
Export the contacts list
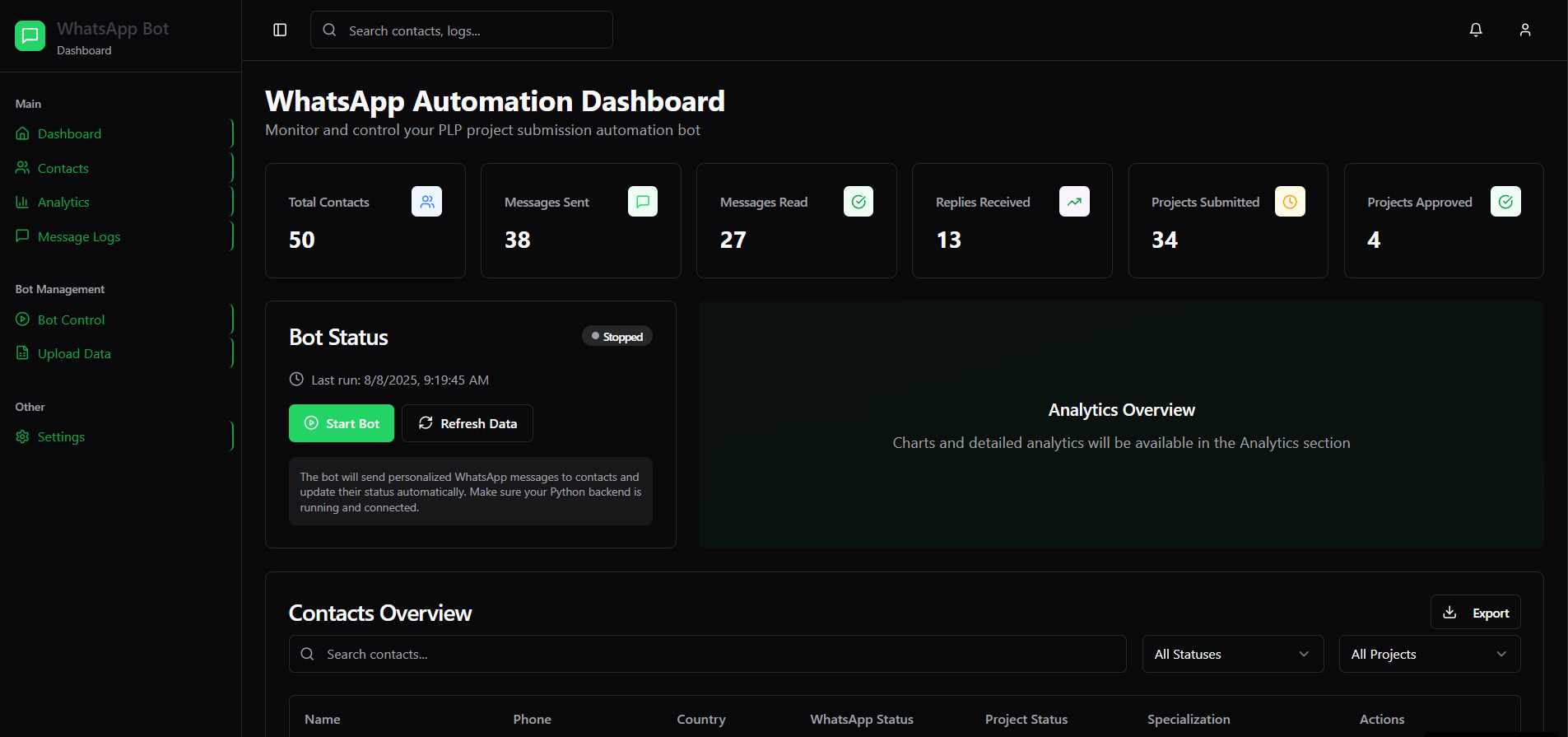[1476, 613]
